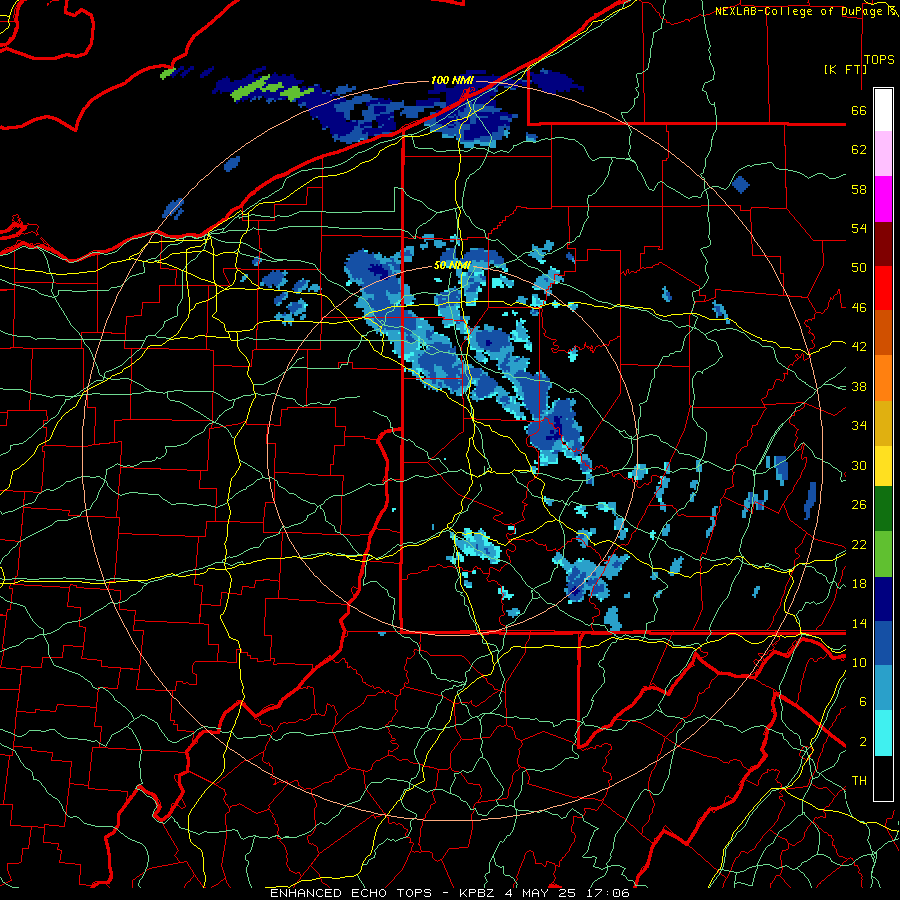Click the 6 legend scale value

862,701
